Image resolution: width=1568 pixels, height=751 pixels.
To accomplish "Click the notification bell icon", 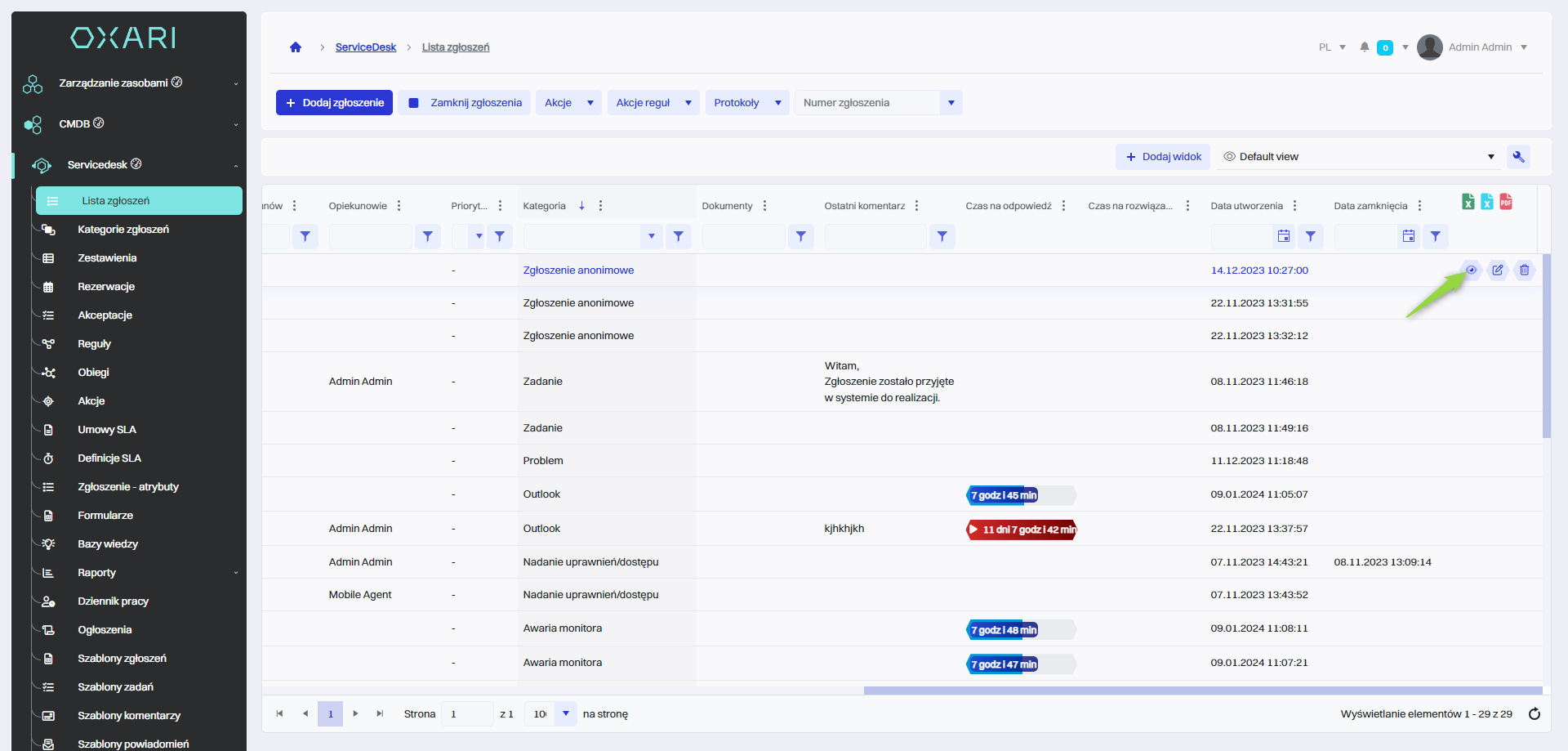I will [1364, 47].
